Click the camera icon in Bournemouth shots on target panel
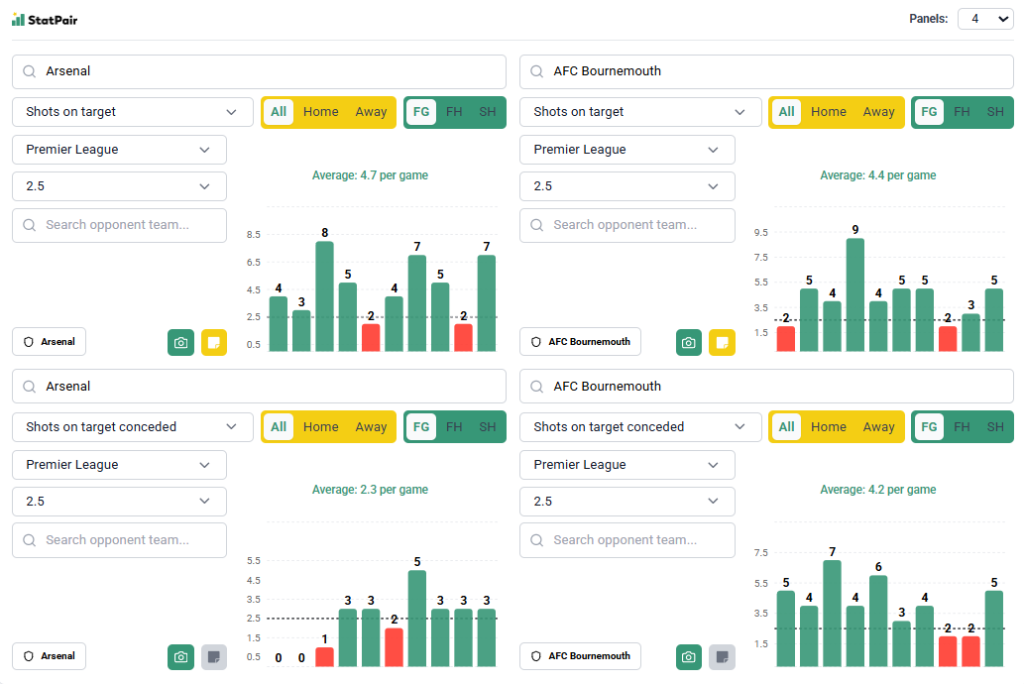The height and width of the screenshot is (684, 1024). coord(688,342)
